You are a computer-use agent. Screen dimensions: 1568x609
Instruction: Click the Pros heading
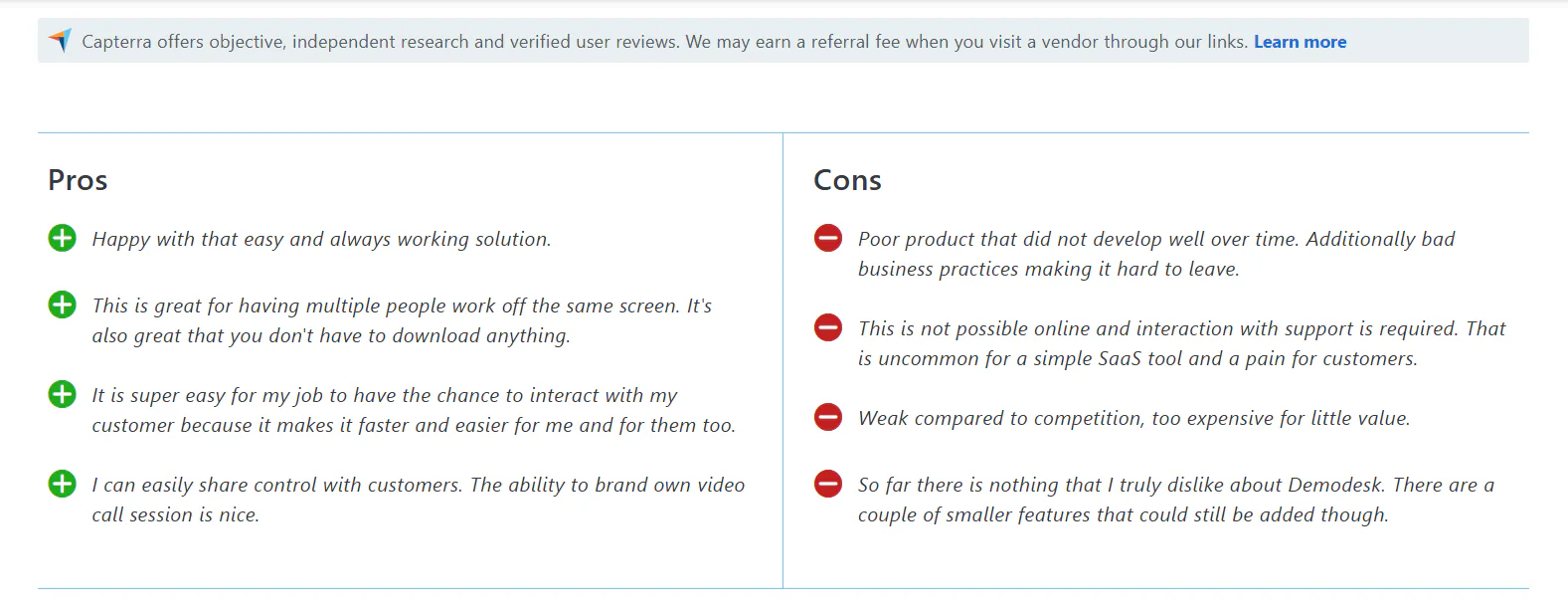click(78, 180)
